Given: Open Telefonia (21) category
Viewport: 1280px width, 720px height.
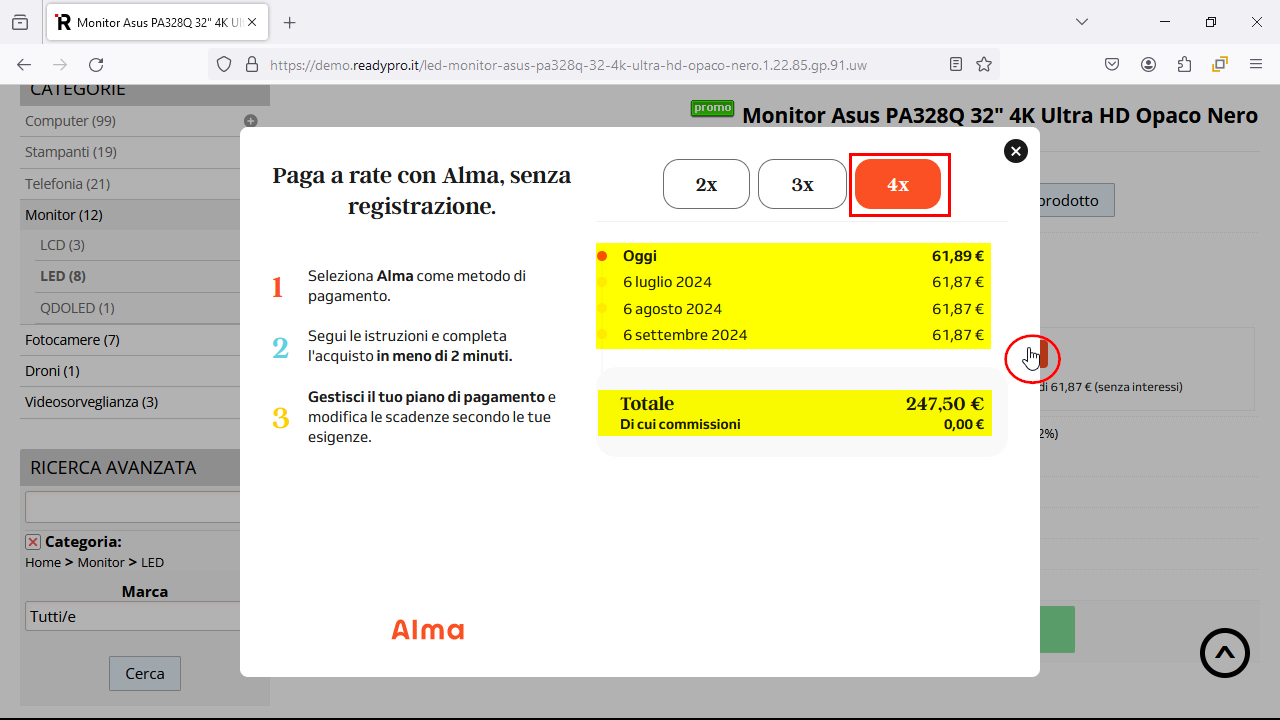Looking at the screenshot, I should click(x=67, y=184).
